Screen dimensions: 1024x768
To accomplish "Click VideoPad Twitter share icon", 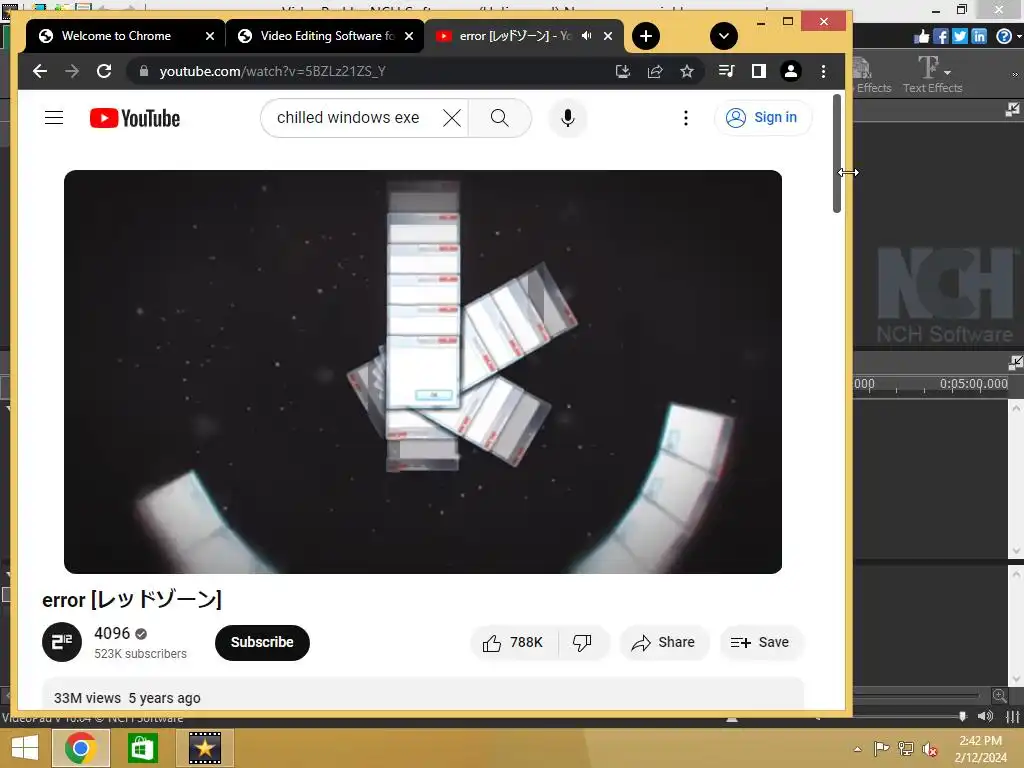I will [x=959, y=36].
